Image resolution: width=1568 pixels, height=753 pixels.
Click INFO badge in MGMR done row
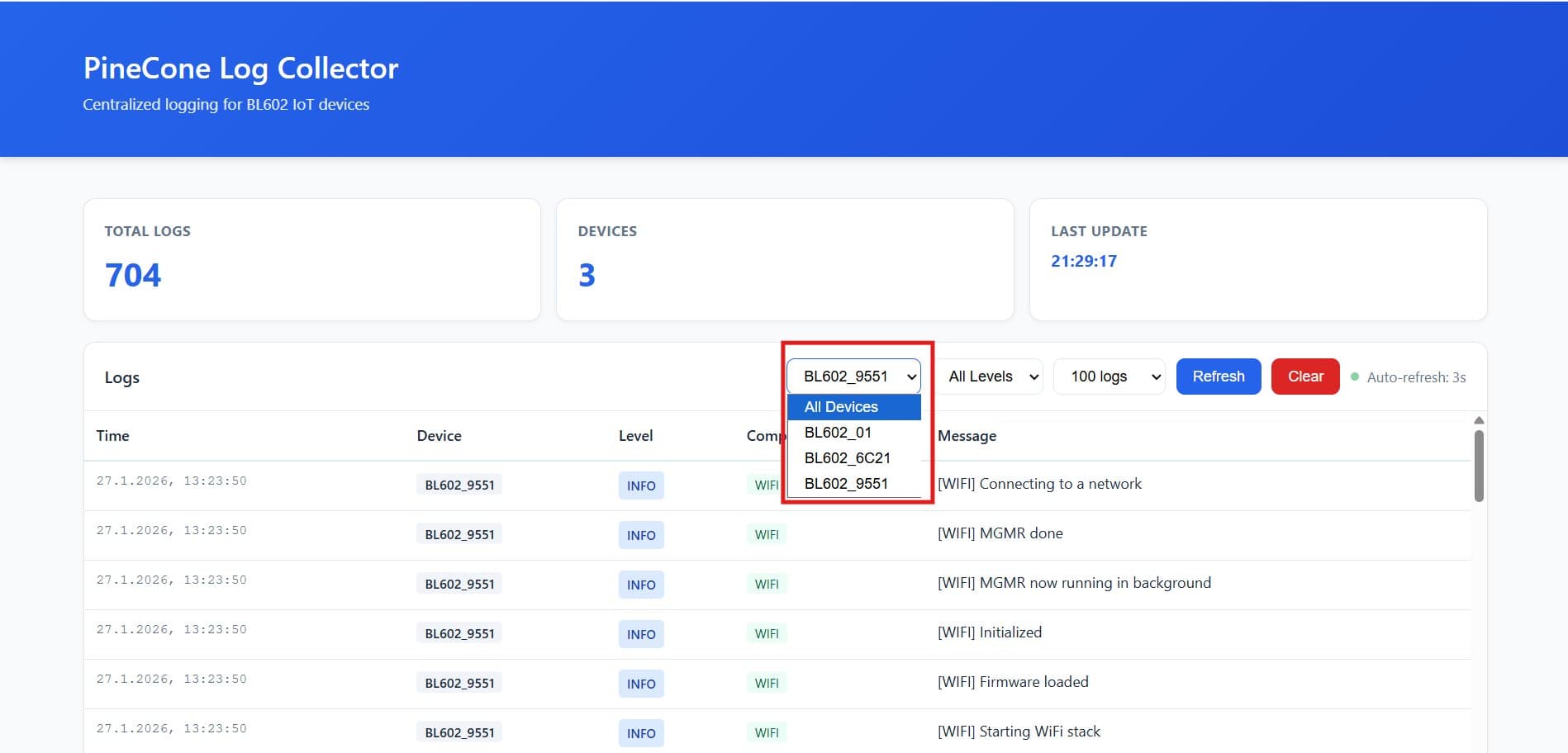point(641,535)
